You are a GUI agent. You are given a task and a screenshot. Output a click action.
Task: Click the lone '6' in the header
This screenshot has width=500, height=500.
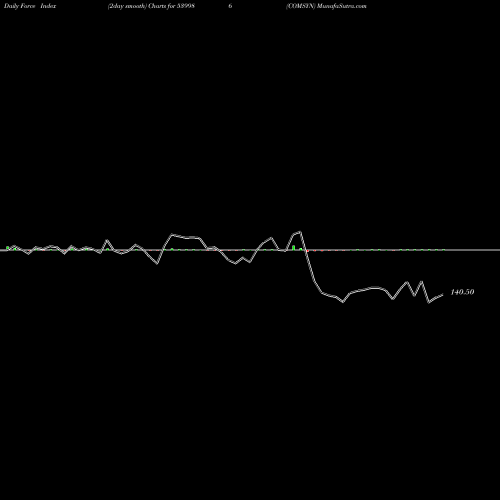pyautogui.click(x=230, y=6)
